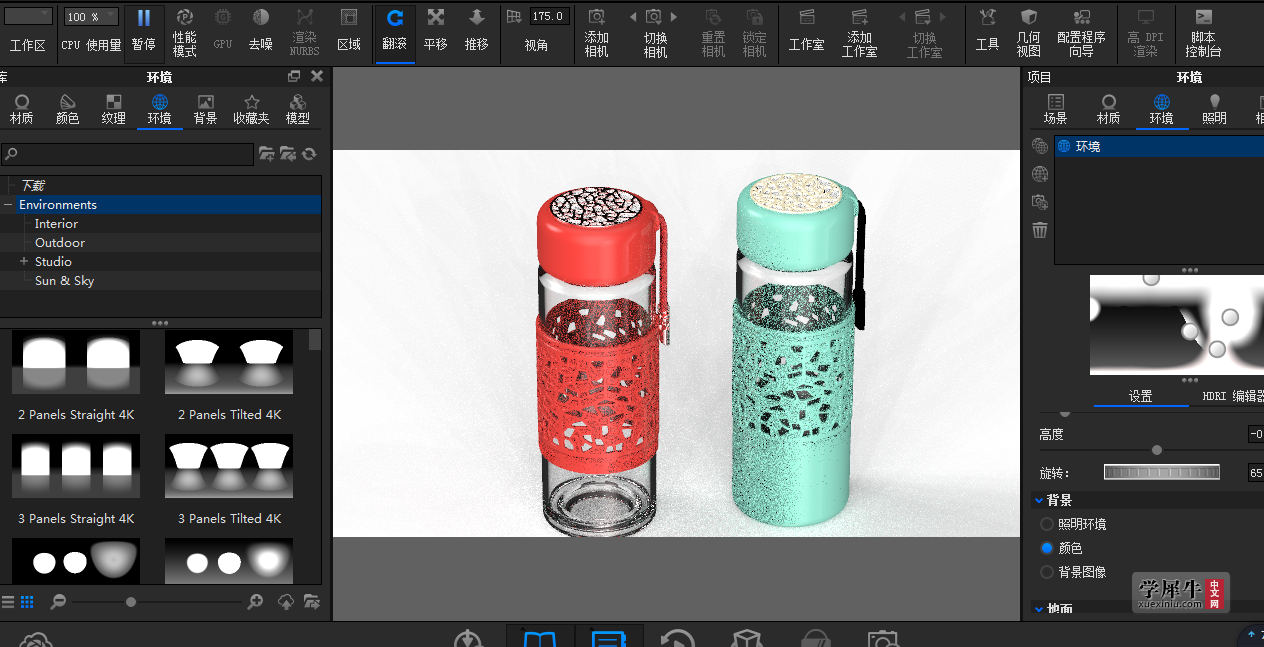Click the zoom-out magnifier under thumbnails
This screenshot has height=647, width=1264.
[x=58, y=601]
